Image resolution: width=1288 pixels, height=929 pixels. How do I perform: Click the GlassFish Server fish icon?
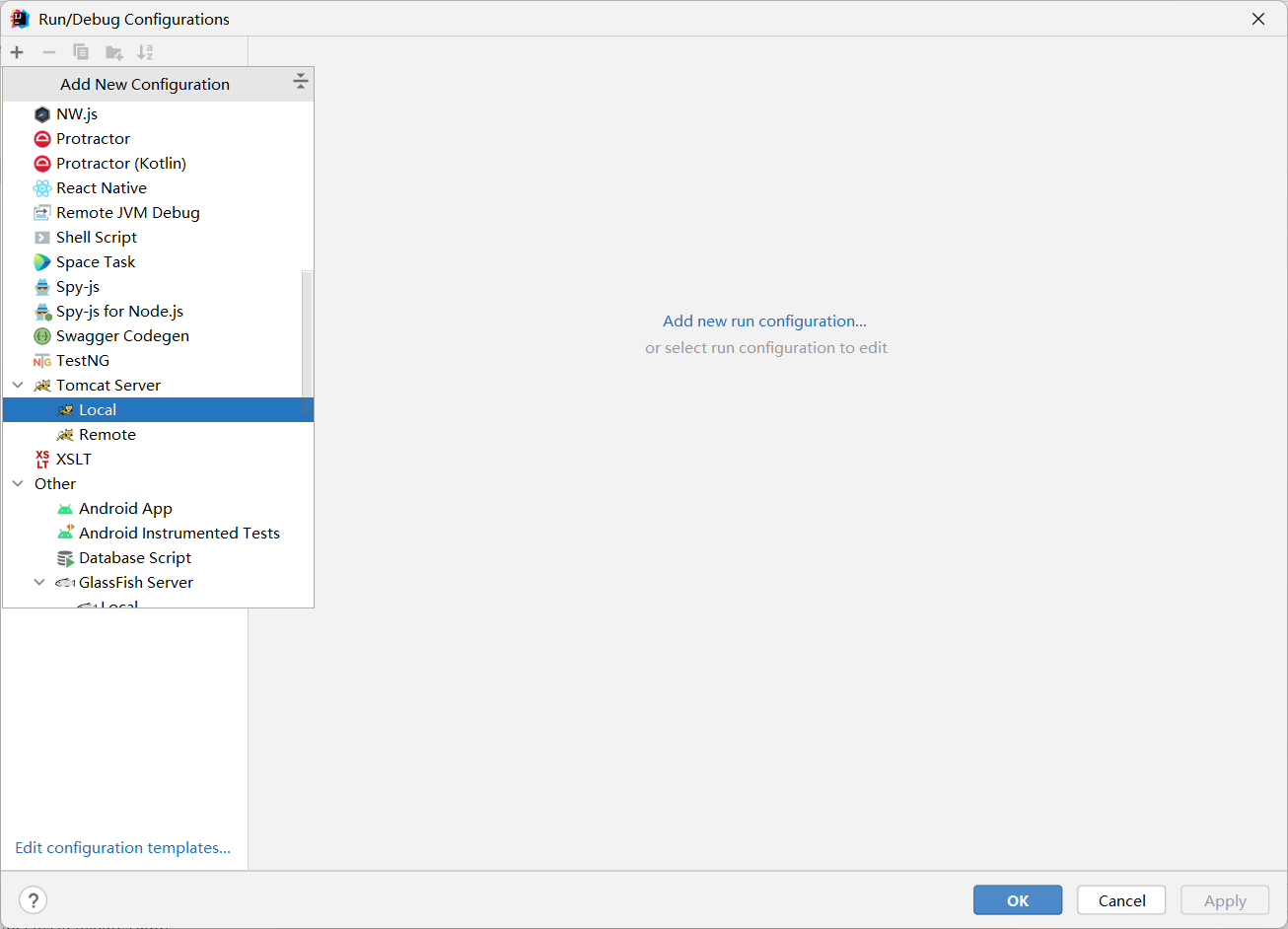coord(65,583)
